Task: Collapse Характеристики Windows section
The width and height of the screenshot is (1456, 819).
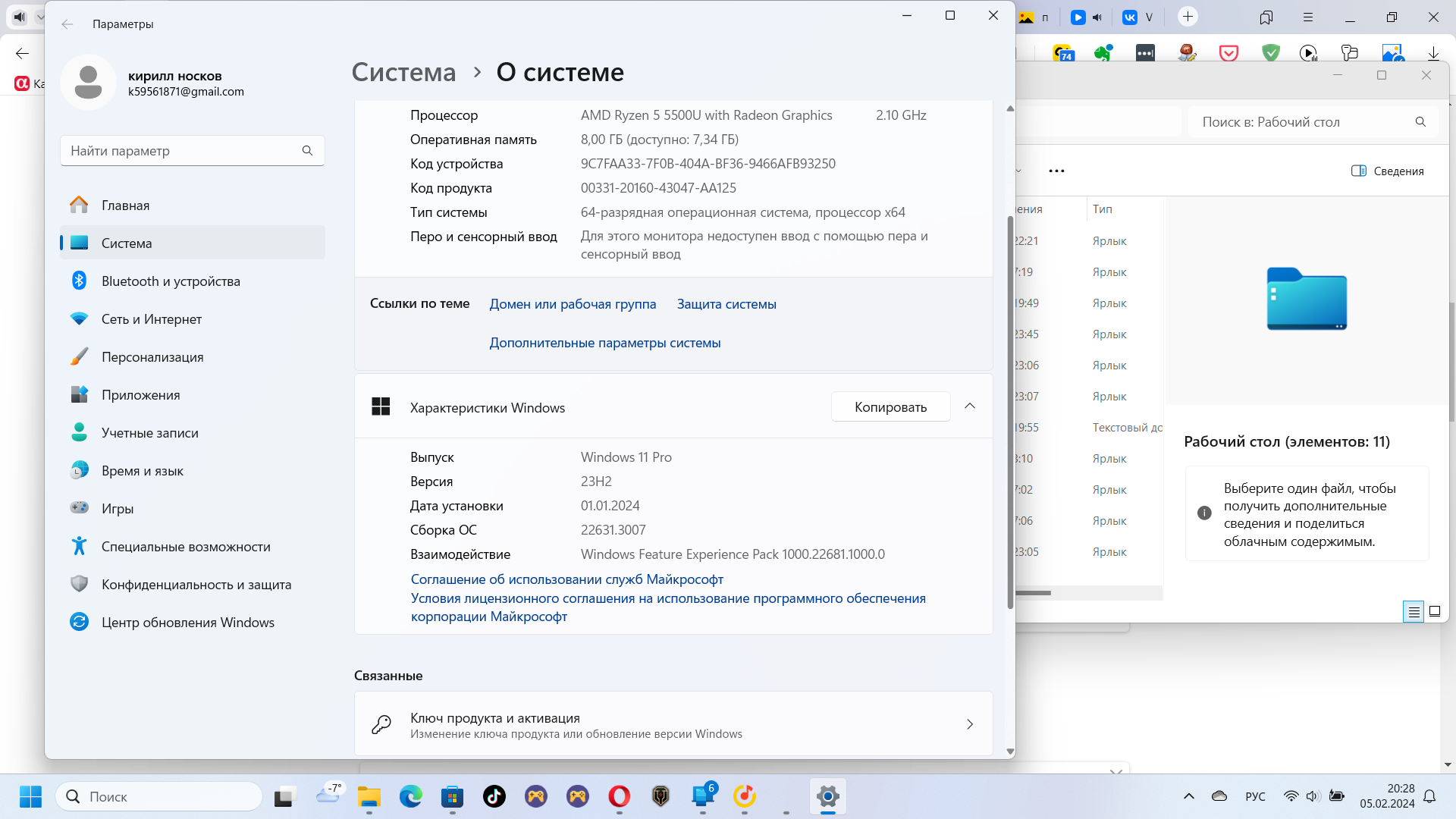Action: (x=970, y=407)
